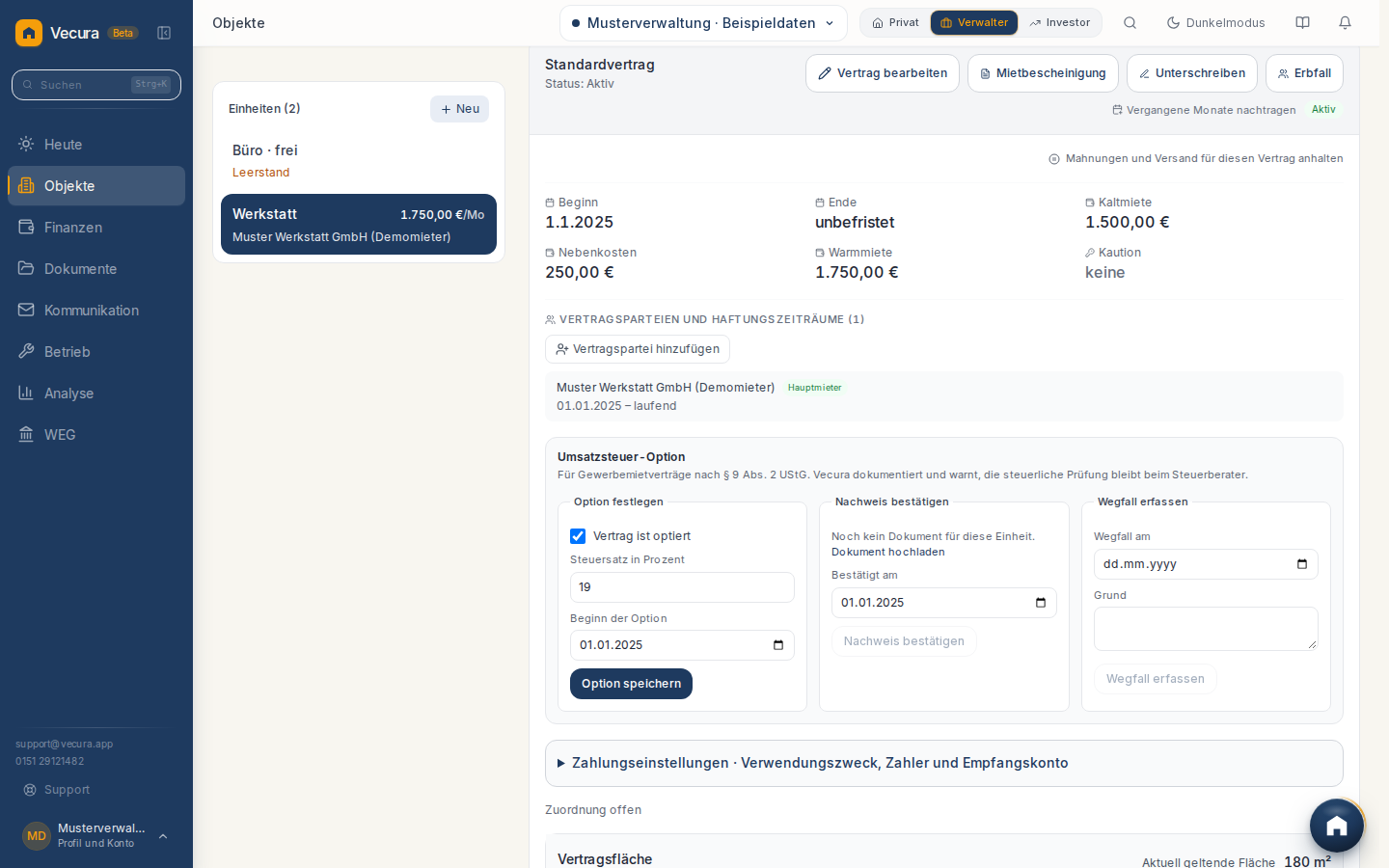Open floating home assistant button
This screenshot has width=1389, height=868.
[x=1337, y=826]
